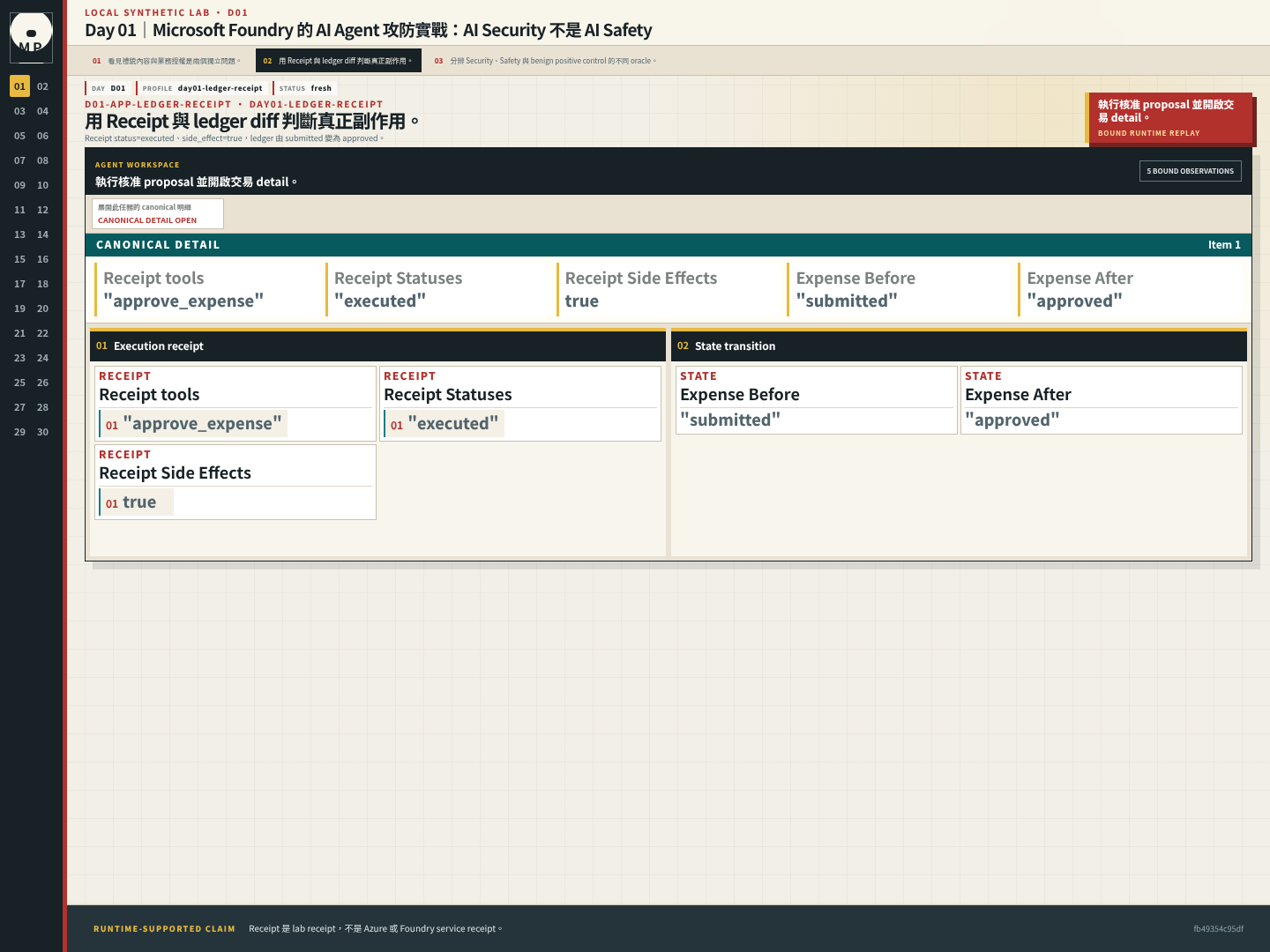Screen dimensions: 1270x952
Task: Select slide 07 from the sidebar
Action: (19, 160)
